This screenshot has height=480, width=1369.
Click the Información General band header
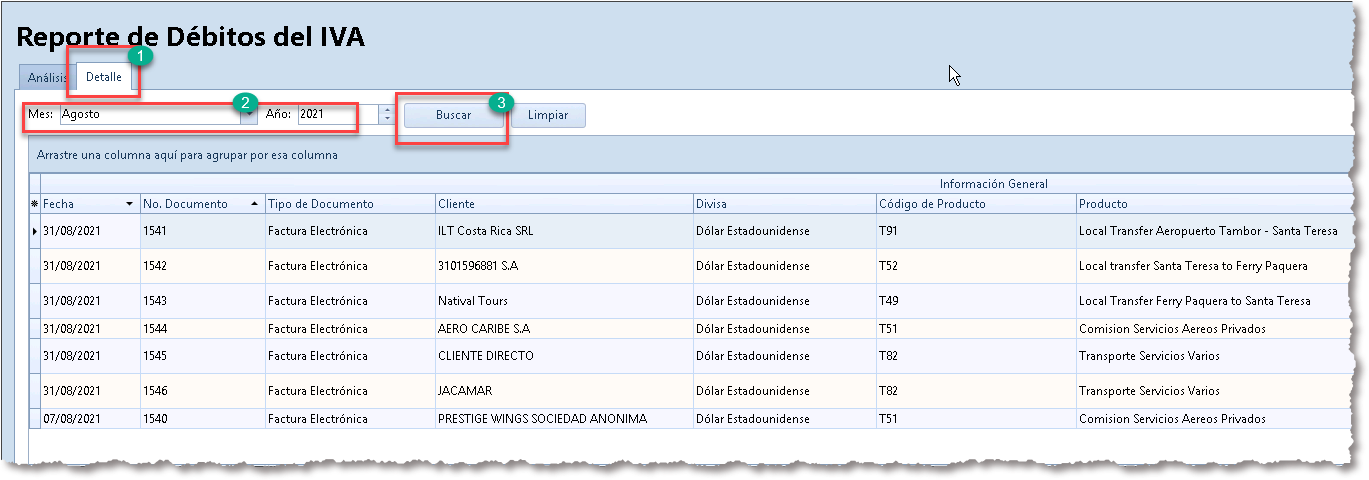[x=993, y=184]
